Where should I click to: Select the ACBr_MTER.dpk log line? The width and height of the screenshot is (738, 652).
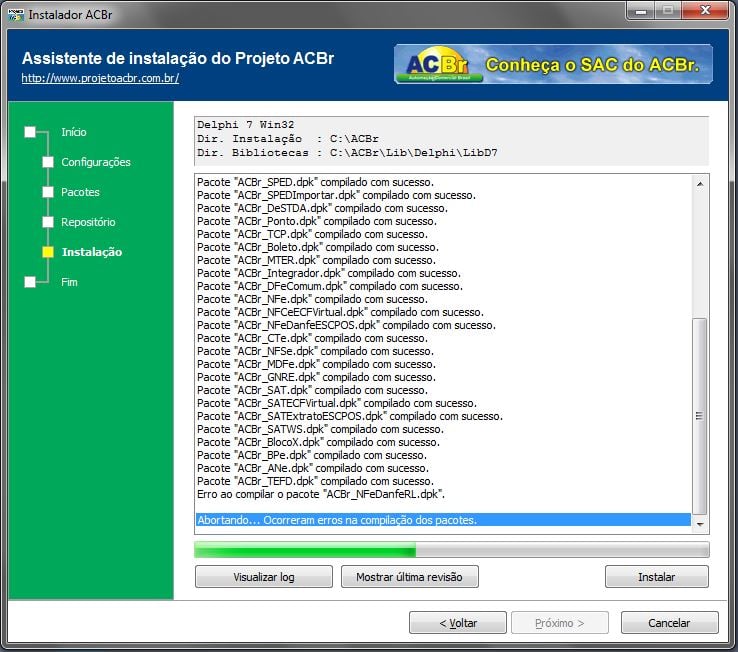[316, 260]
